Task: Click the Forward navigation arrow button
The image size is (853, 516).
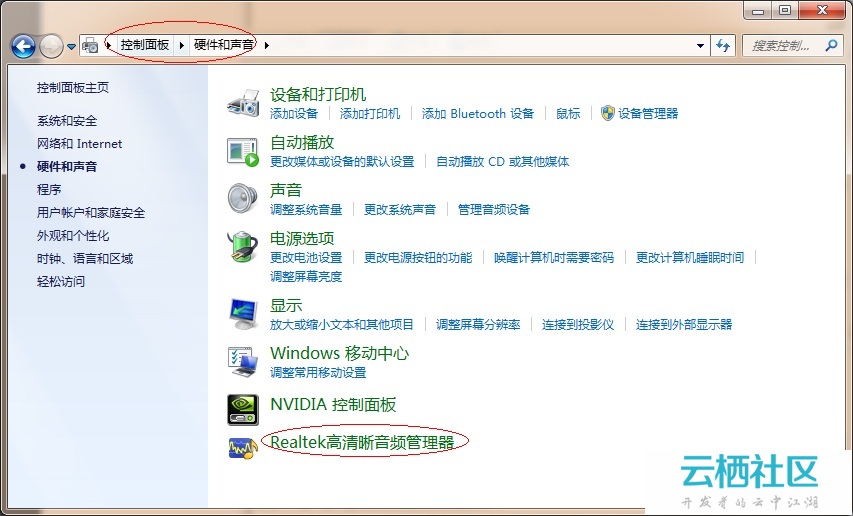Action: pyautogui.click(x=52, y=46)
